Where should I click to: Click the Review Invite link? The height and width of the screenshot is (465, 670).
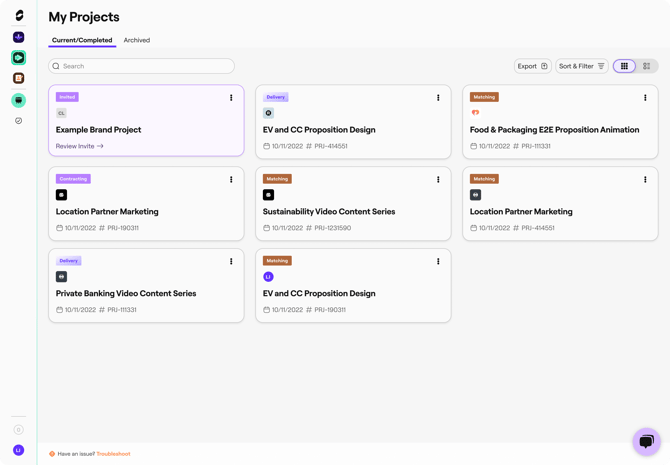pyautogui.click(x=79, y=146)
